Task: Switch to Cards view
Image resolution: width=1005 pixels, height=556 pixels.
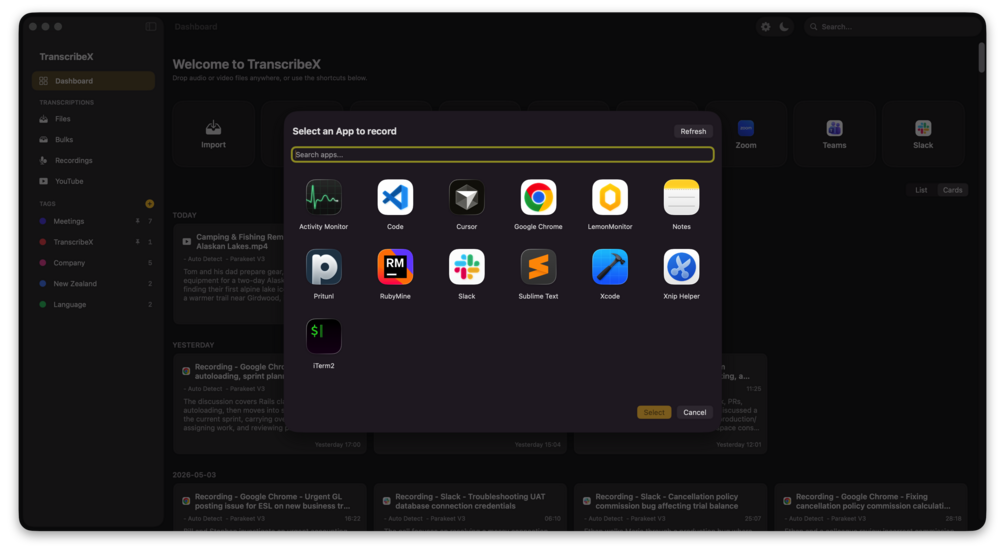Action: 952,190
